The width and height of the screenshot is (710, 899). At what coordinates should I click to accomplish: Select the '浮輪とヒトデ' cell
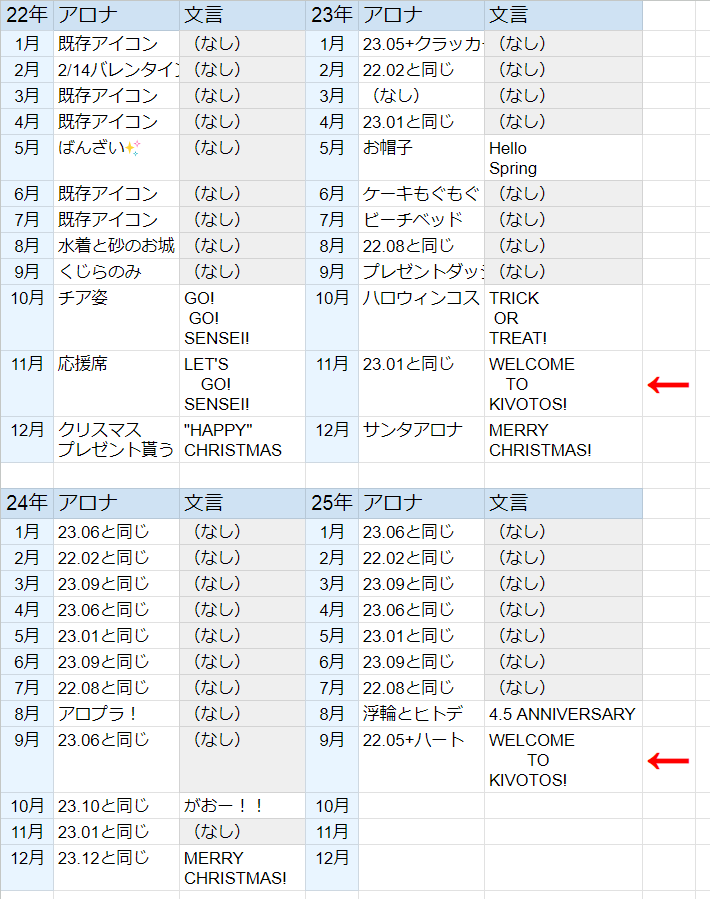421,714
